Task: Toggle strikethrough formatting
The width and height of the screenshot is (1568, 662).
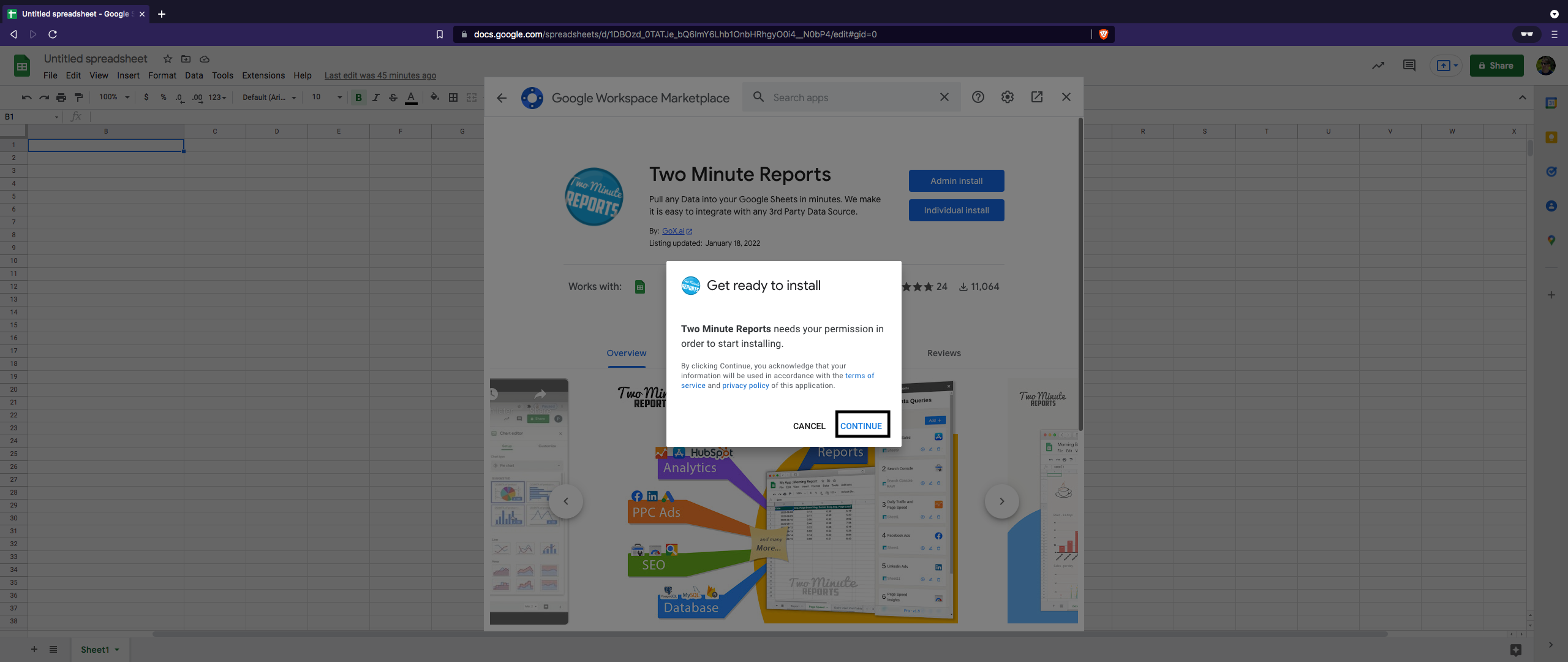Action: (393, 97)
